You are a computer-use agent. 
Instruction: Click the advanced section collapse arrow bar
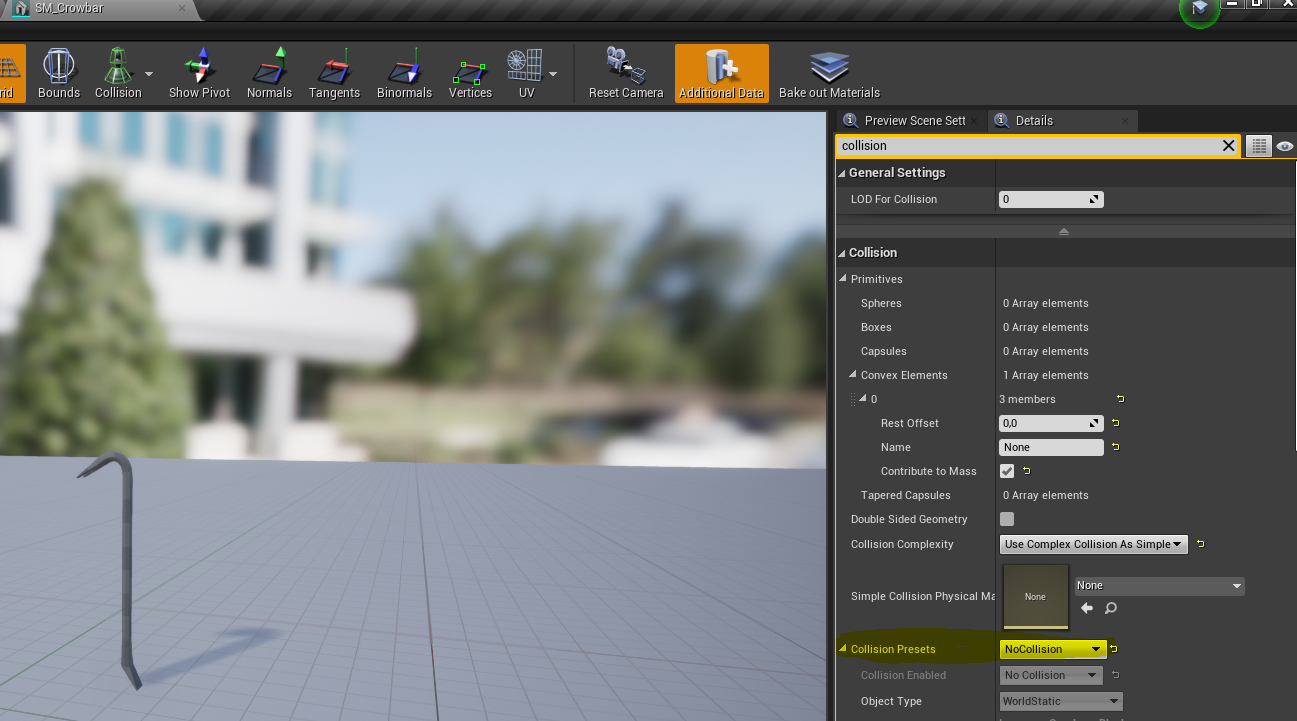(x=1064, y=231)
